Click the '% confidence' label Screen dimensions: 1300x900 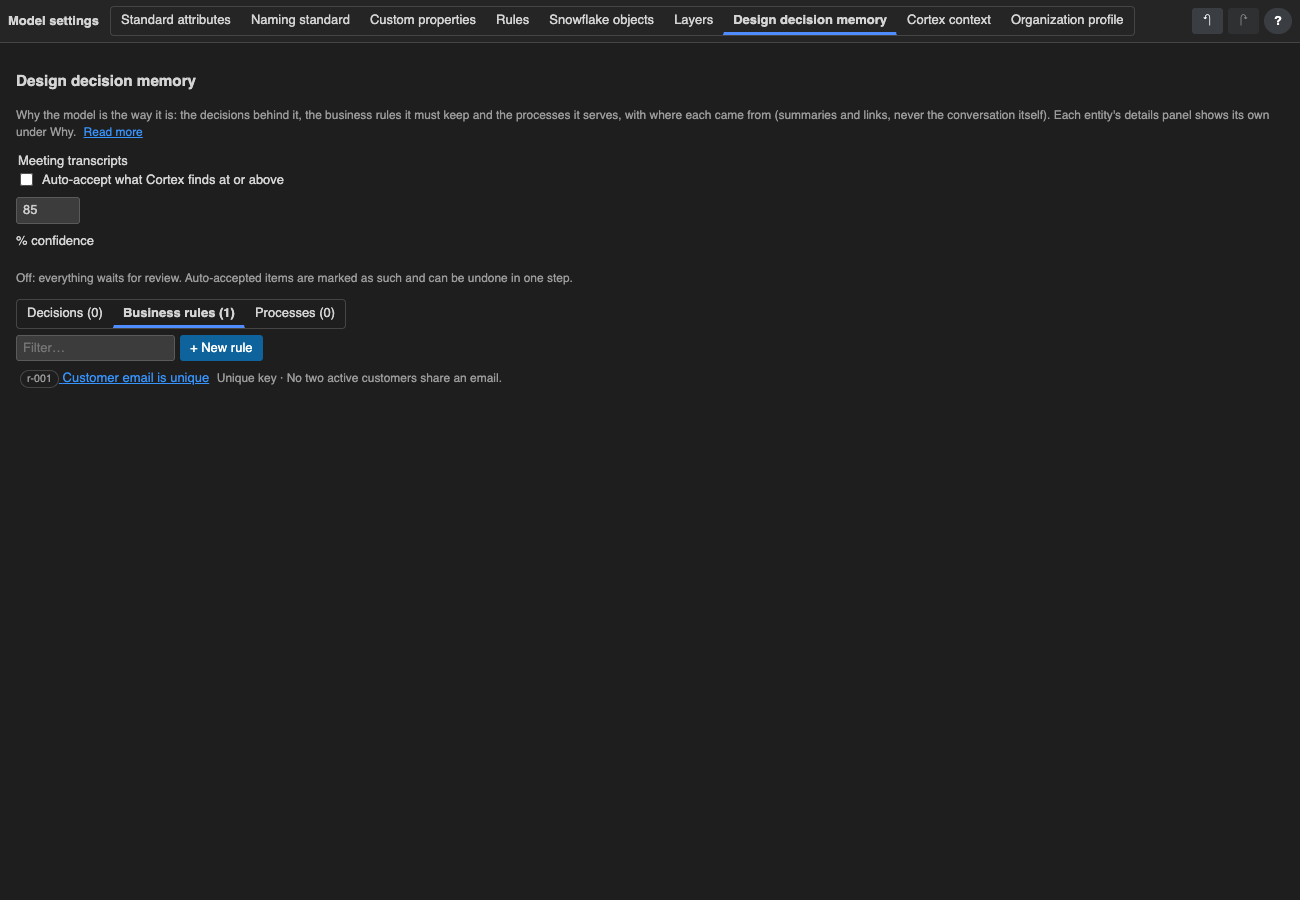click(55, 241)
